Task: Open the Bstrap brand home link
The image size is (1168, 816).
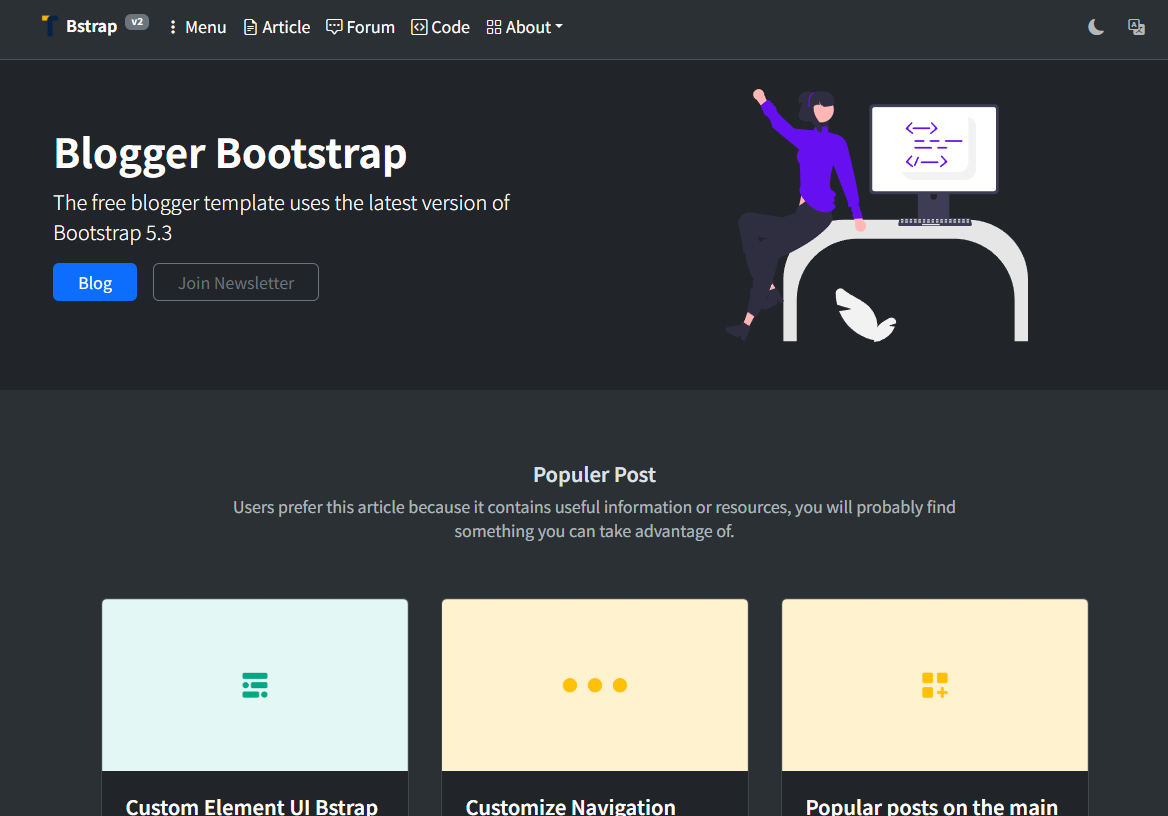Action: tap(91, 27)
